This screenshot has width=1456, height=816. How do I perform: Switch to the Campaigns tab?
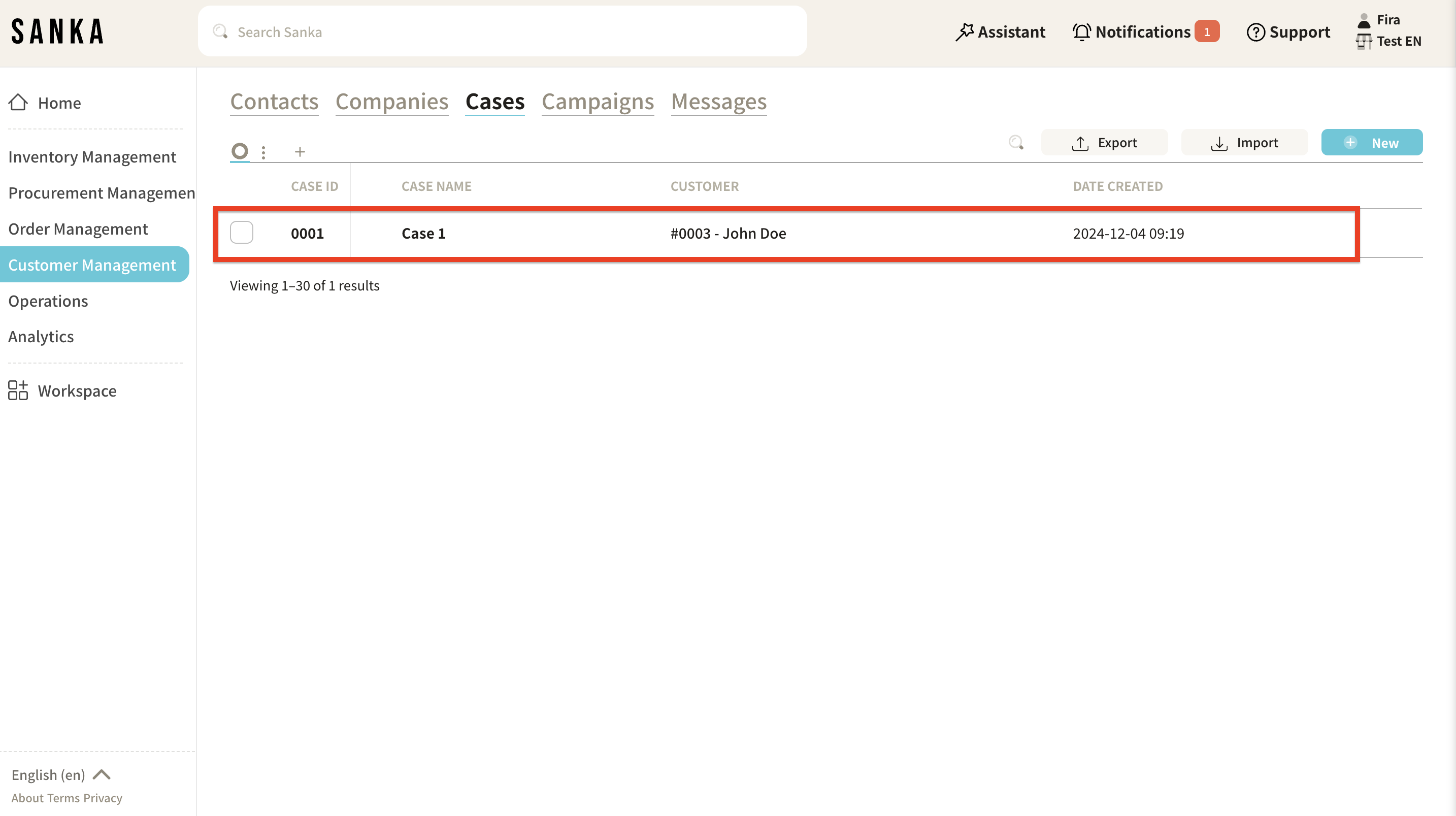tap(598, 102)
